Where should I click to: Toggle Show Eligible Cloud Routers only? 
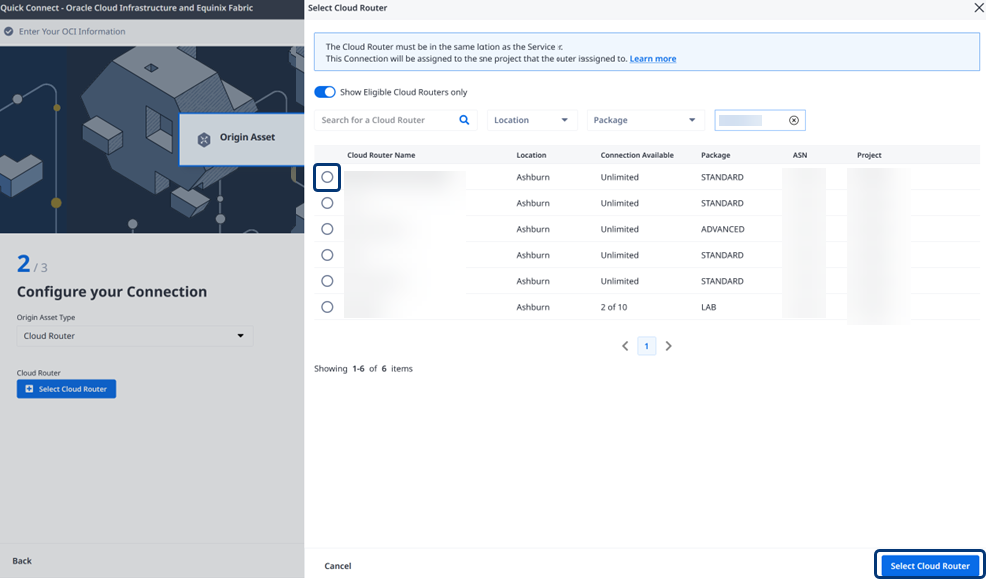(x=325, y=92)
